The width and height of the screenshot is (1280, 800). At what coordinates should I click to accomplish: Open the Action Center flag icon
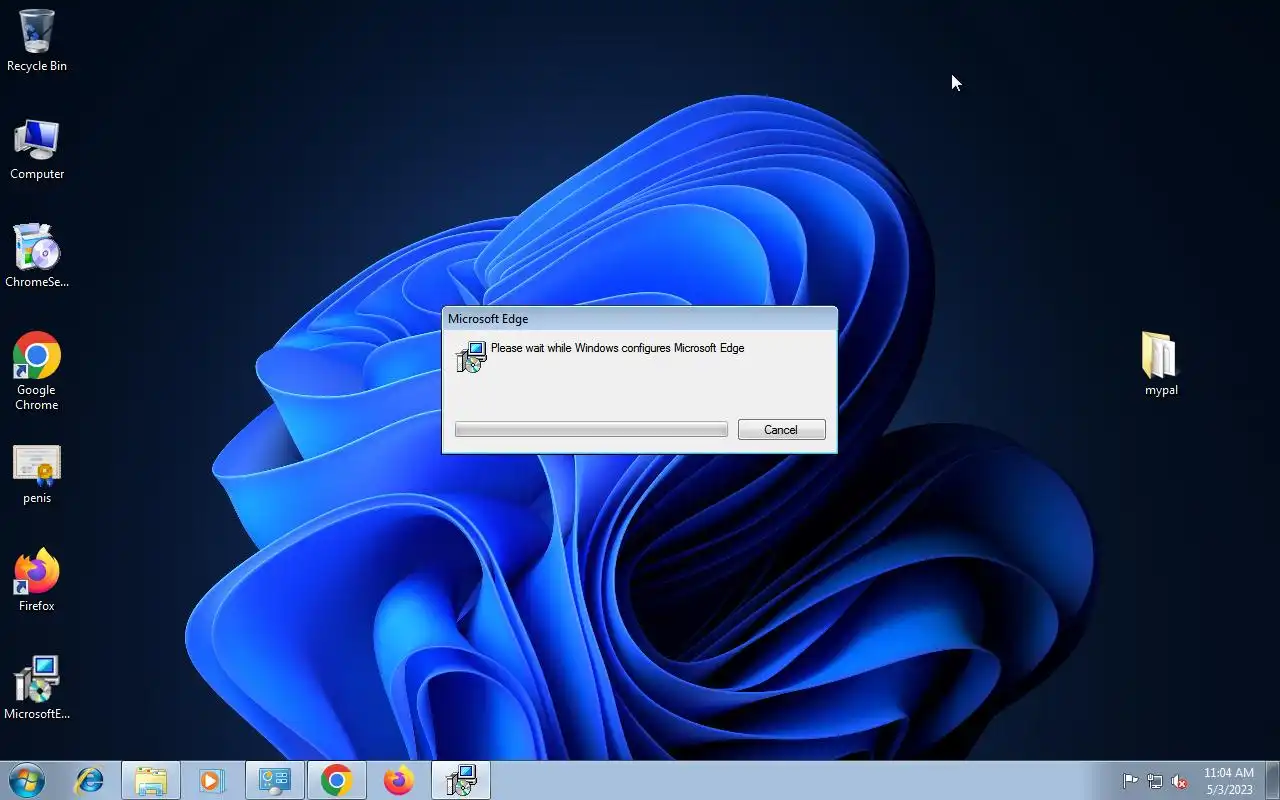coord(1130,781)
